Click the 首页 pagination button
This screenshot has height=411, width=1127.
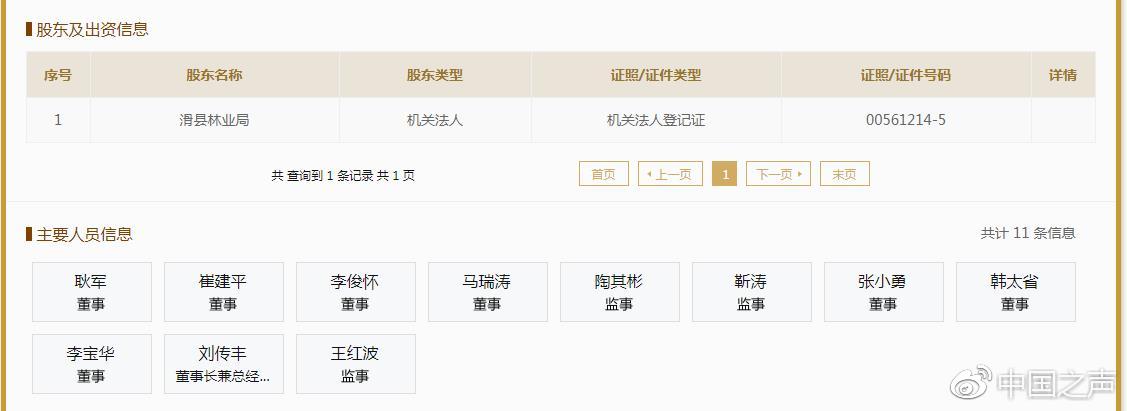[x=603, y=174]
